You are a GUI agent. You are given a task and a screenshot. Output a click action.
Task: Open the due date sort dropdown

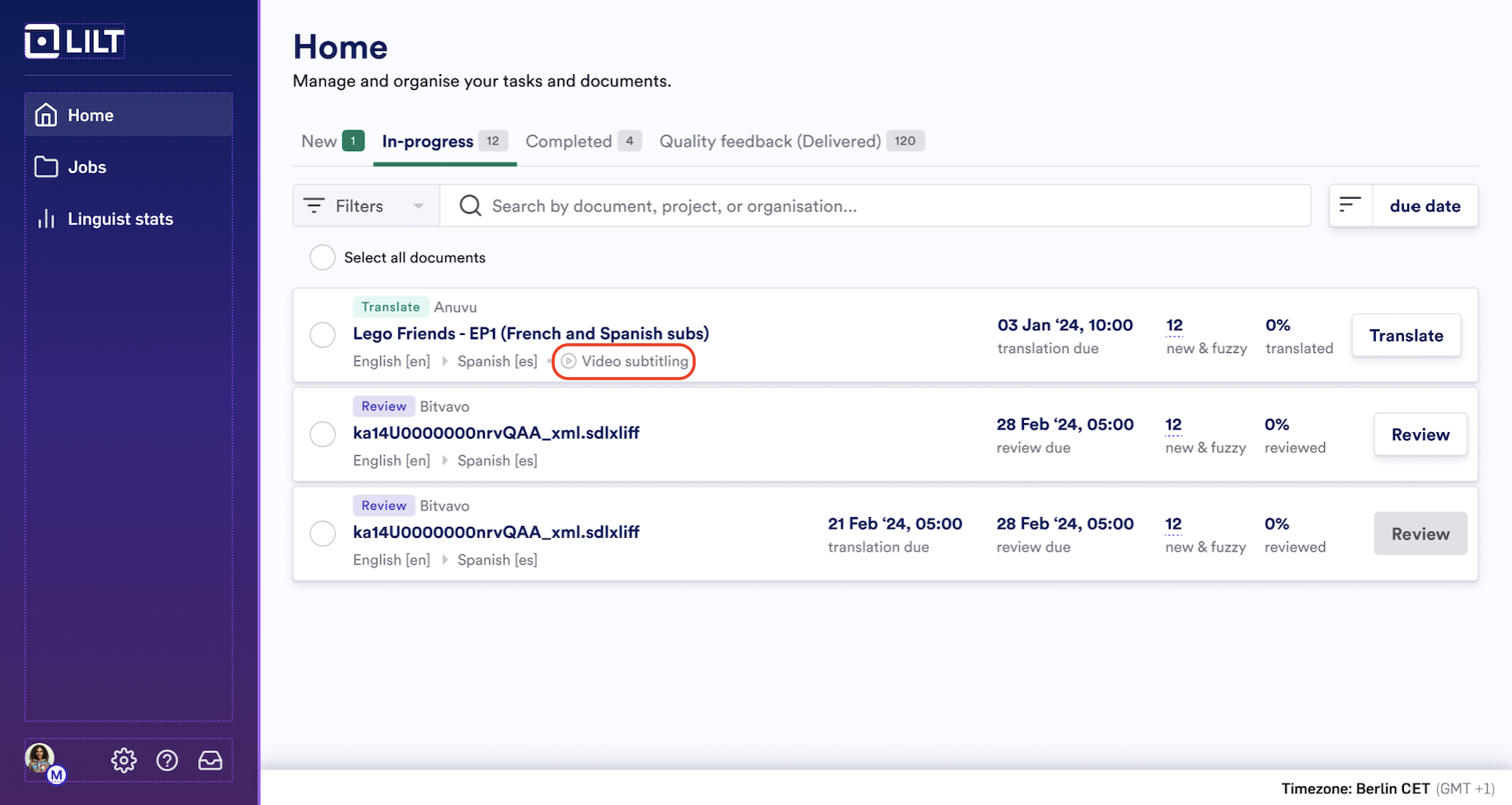1425,205
